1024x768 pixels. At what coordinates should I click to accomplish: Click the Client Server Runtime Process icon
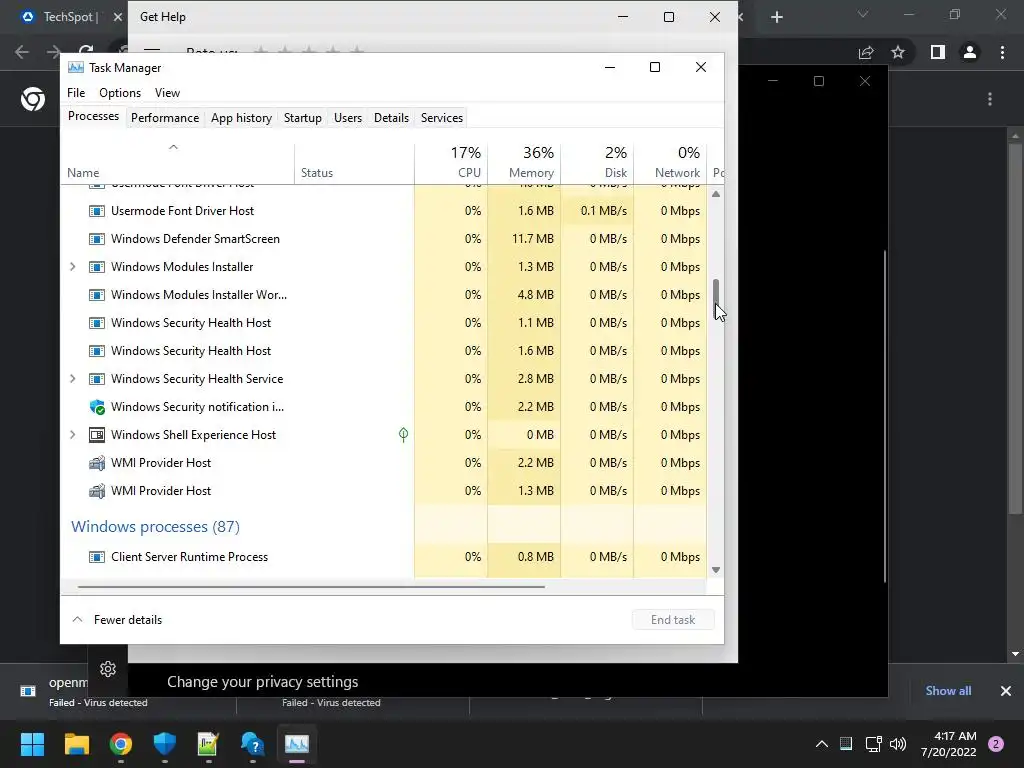(x=97, y=557)
